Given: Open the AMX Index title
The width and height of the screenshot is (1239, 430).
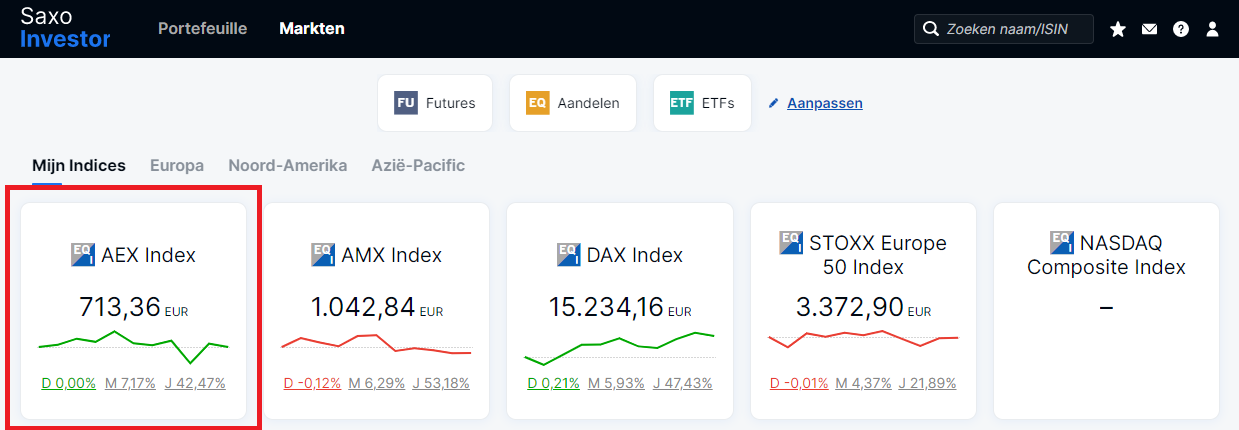Looking at the screenshot, I should [x=392, y=255].
